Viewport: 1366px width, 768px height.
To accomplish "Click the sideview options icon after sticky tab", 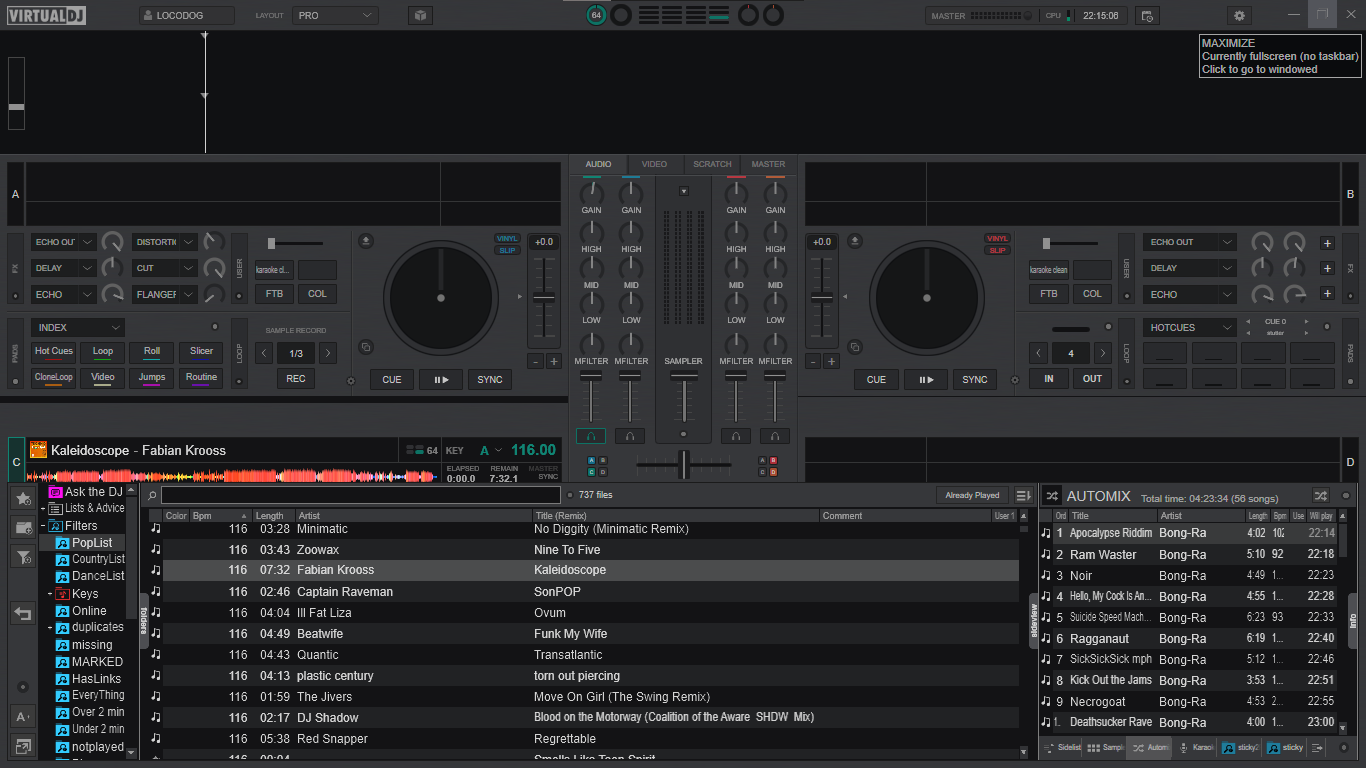I will (x=1318, y=748).
